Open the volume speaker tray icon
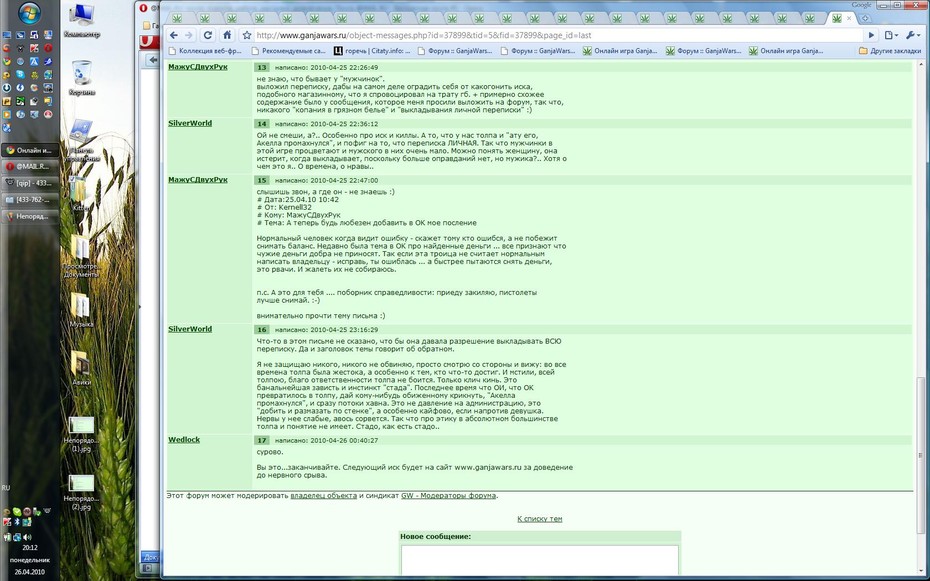 point(26,537)
